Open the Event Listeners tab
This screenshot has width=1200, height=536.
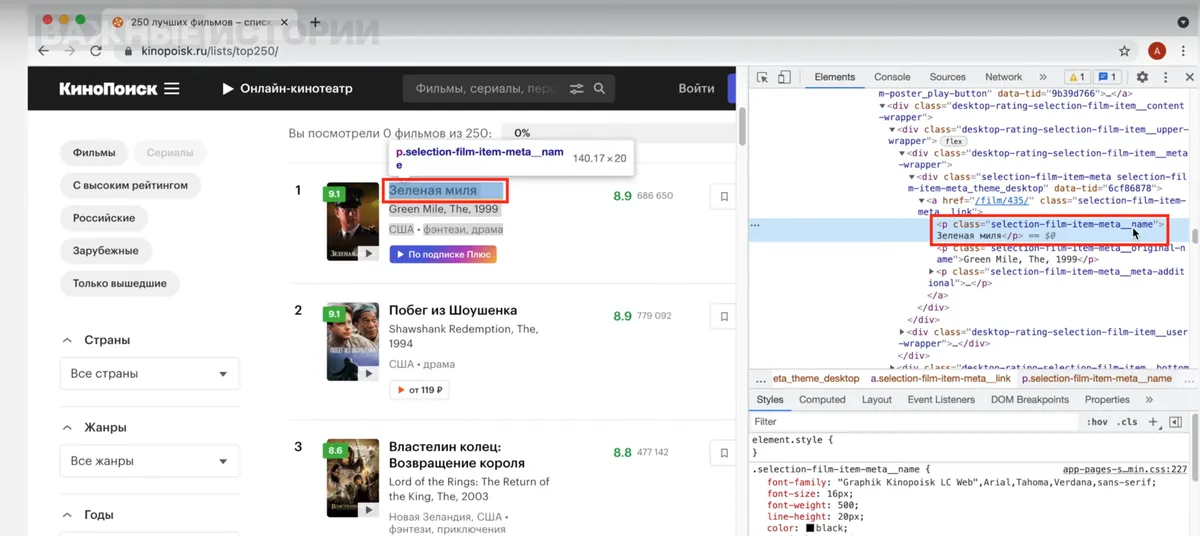click(x=941, y=399)
